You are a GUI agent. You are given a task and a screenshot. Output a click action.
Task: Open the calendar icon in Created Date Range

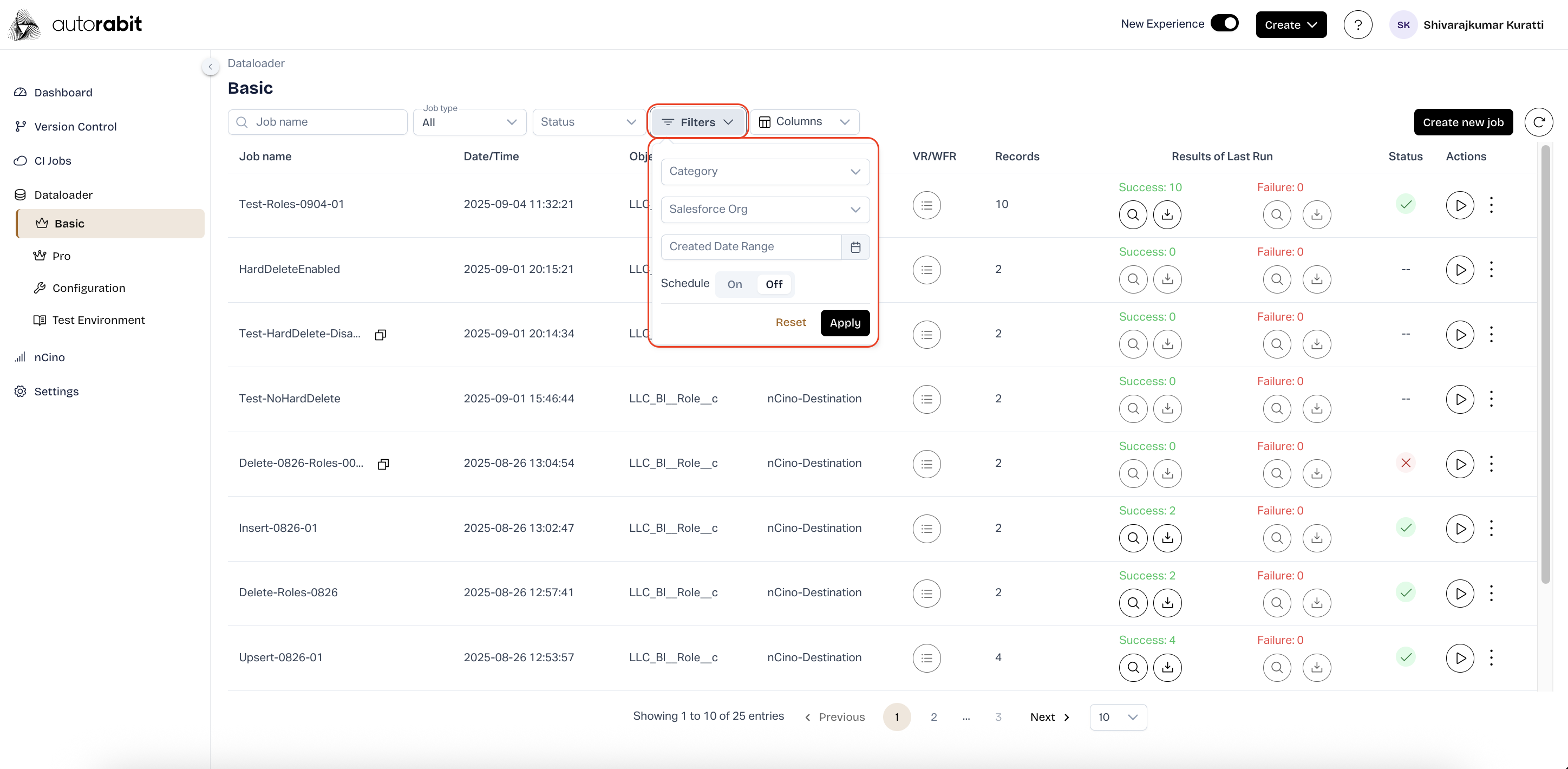click(855, 247)
